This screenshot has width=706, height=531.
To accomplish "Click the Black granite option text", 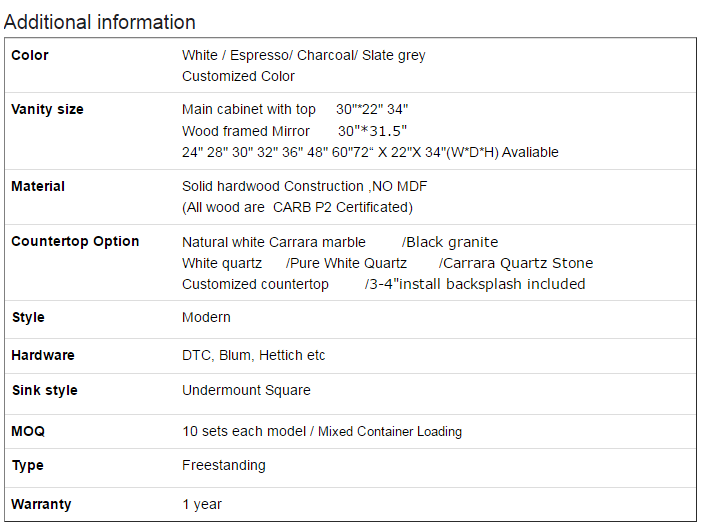I will click(x=450, y=242).
